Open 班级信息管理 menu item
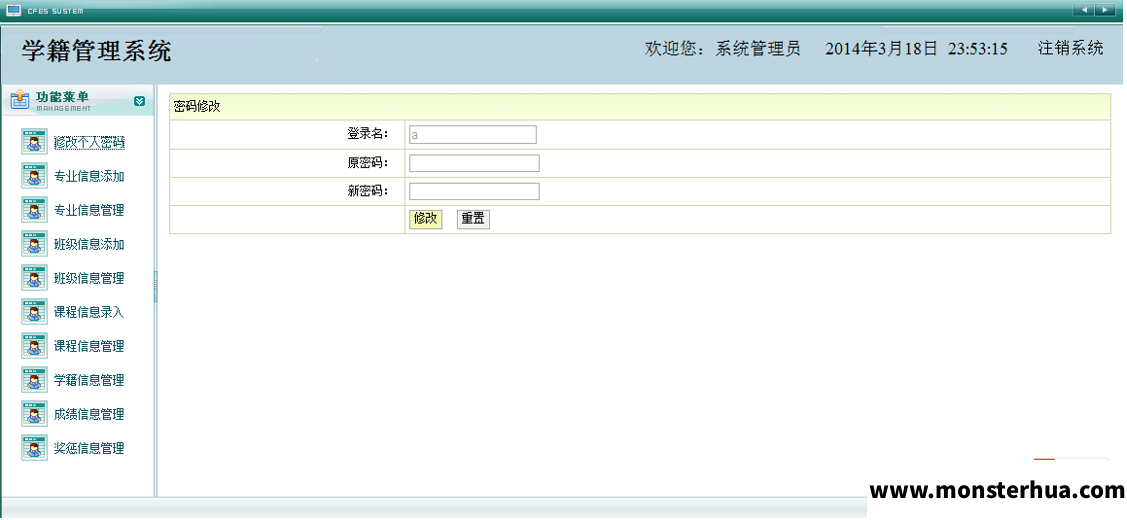This screenshot has width=1127, height=520. click(x=89, y=278)
